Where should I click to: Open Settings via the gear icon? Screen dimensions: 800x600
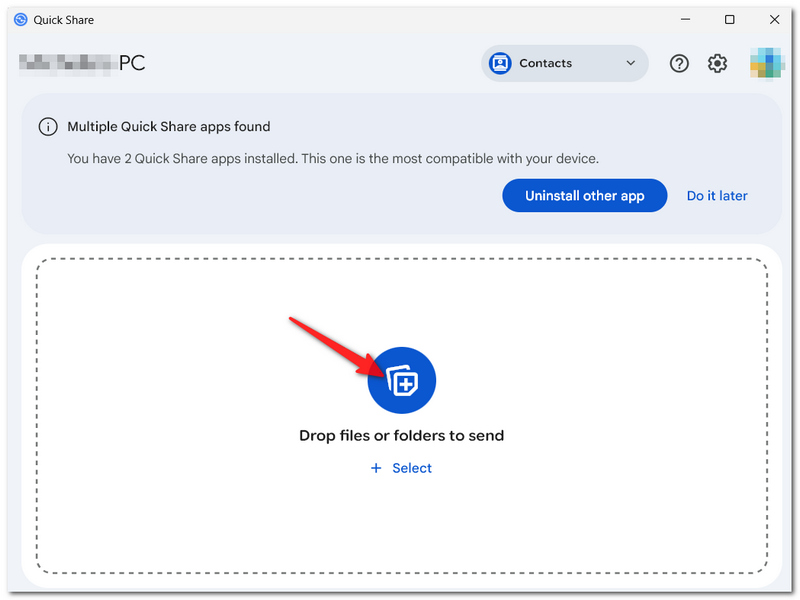(x=717, y=63)
